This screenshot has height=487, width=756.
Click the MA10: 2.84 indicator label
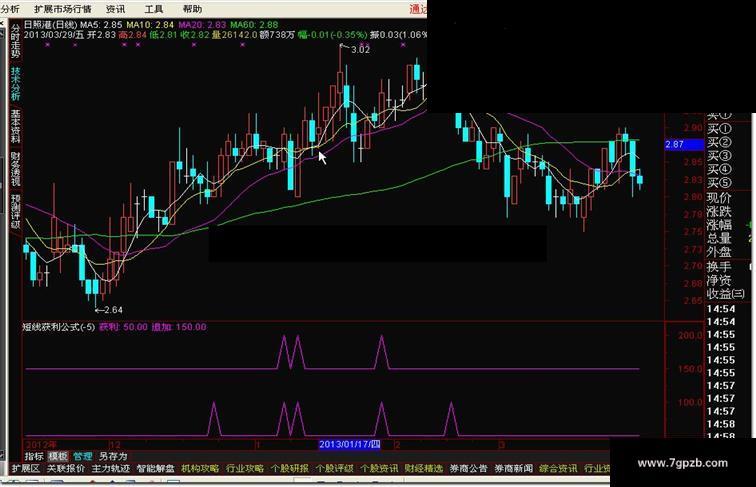(150, 25)
